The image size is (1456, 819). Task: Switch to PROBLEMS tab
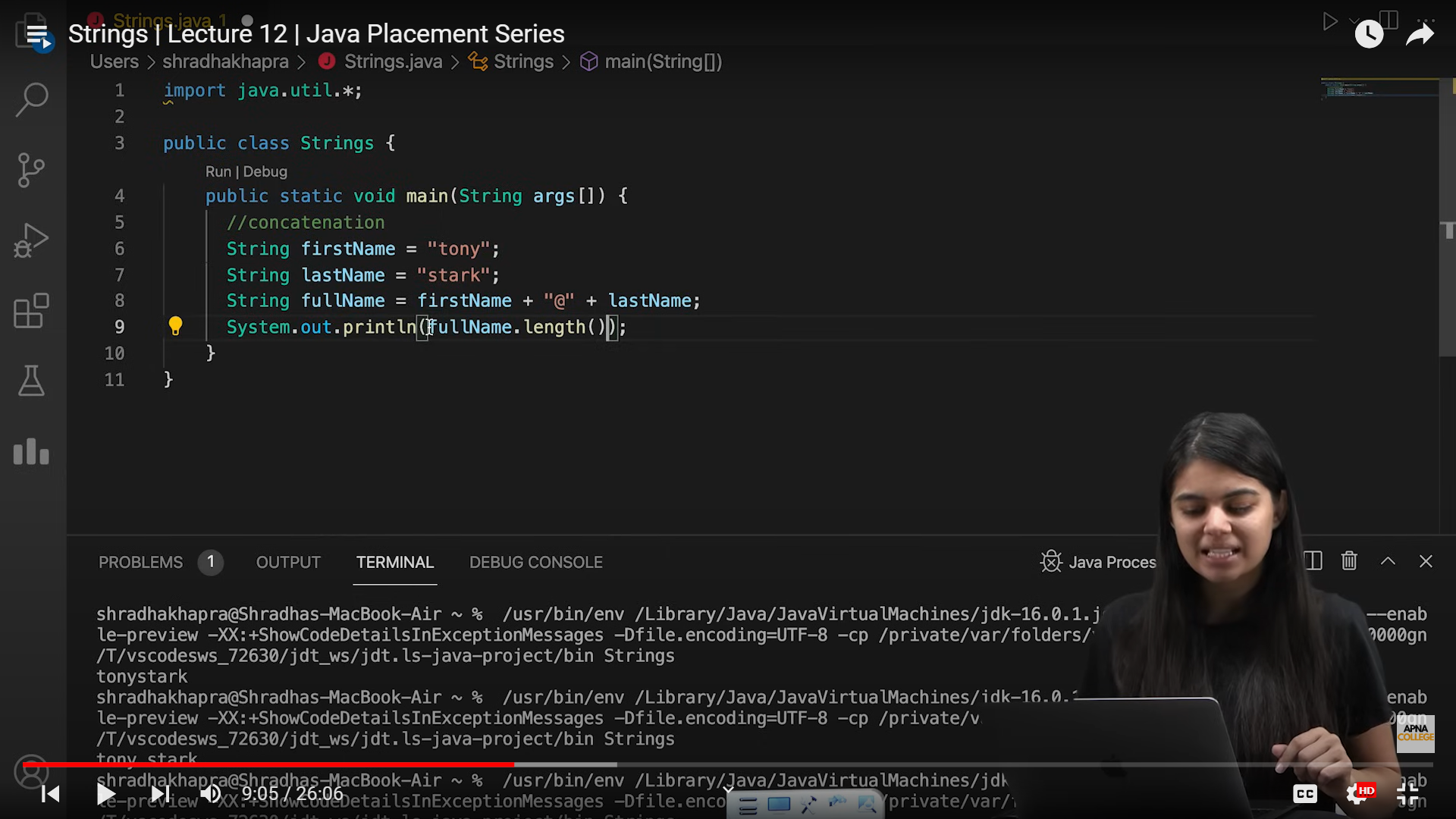141,563
